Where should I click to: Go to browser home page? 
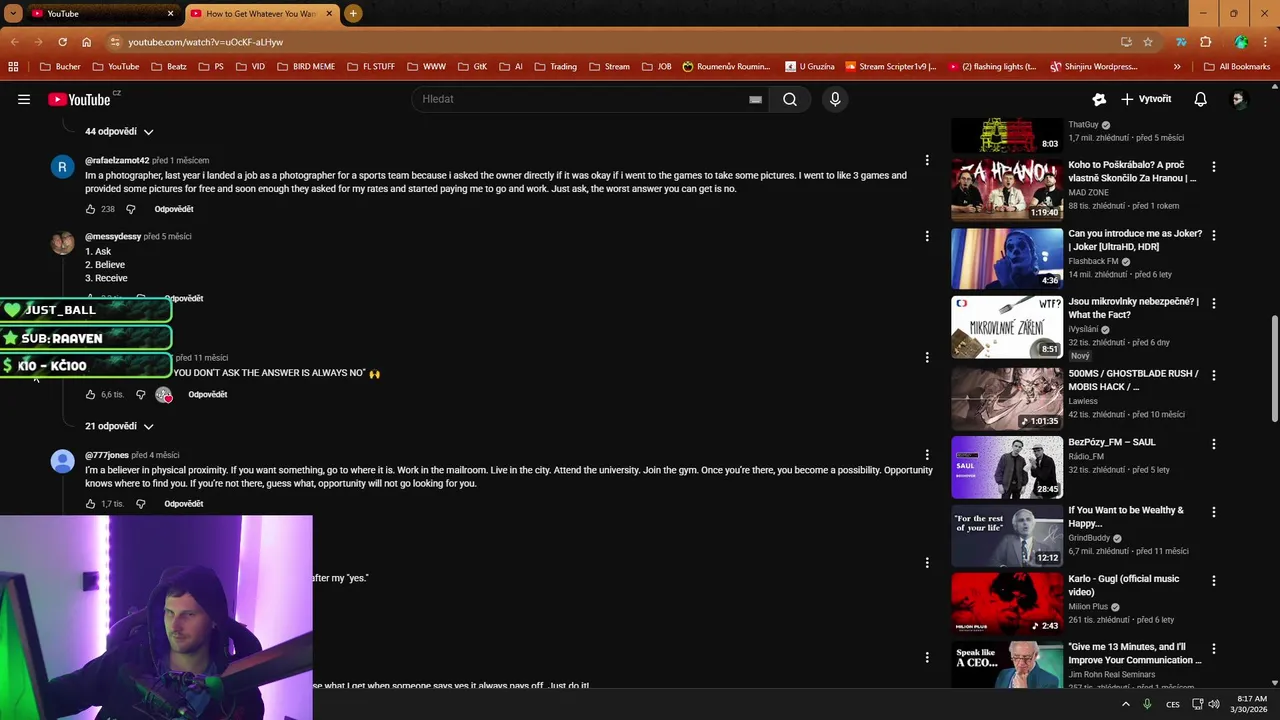[87, 42]
